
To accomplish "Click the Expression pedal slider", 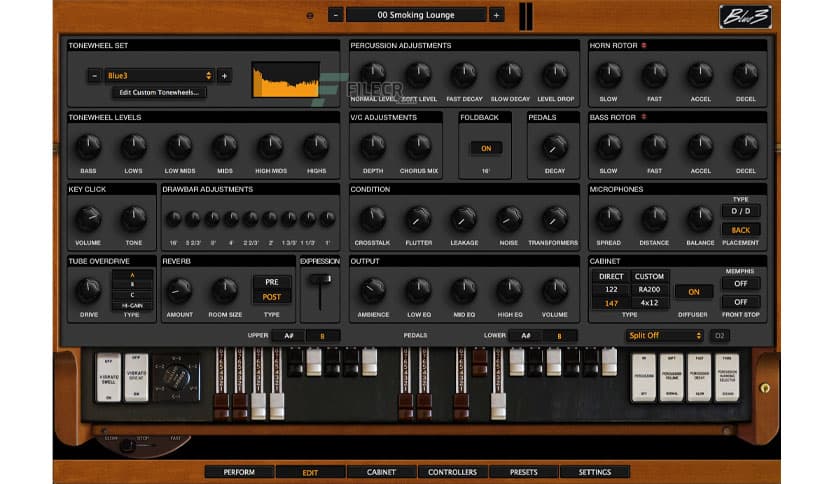I will [320, 280].
